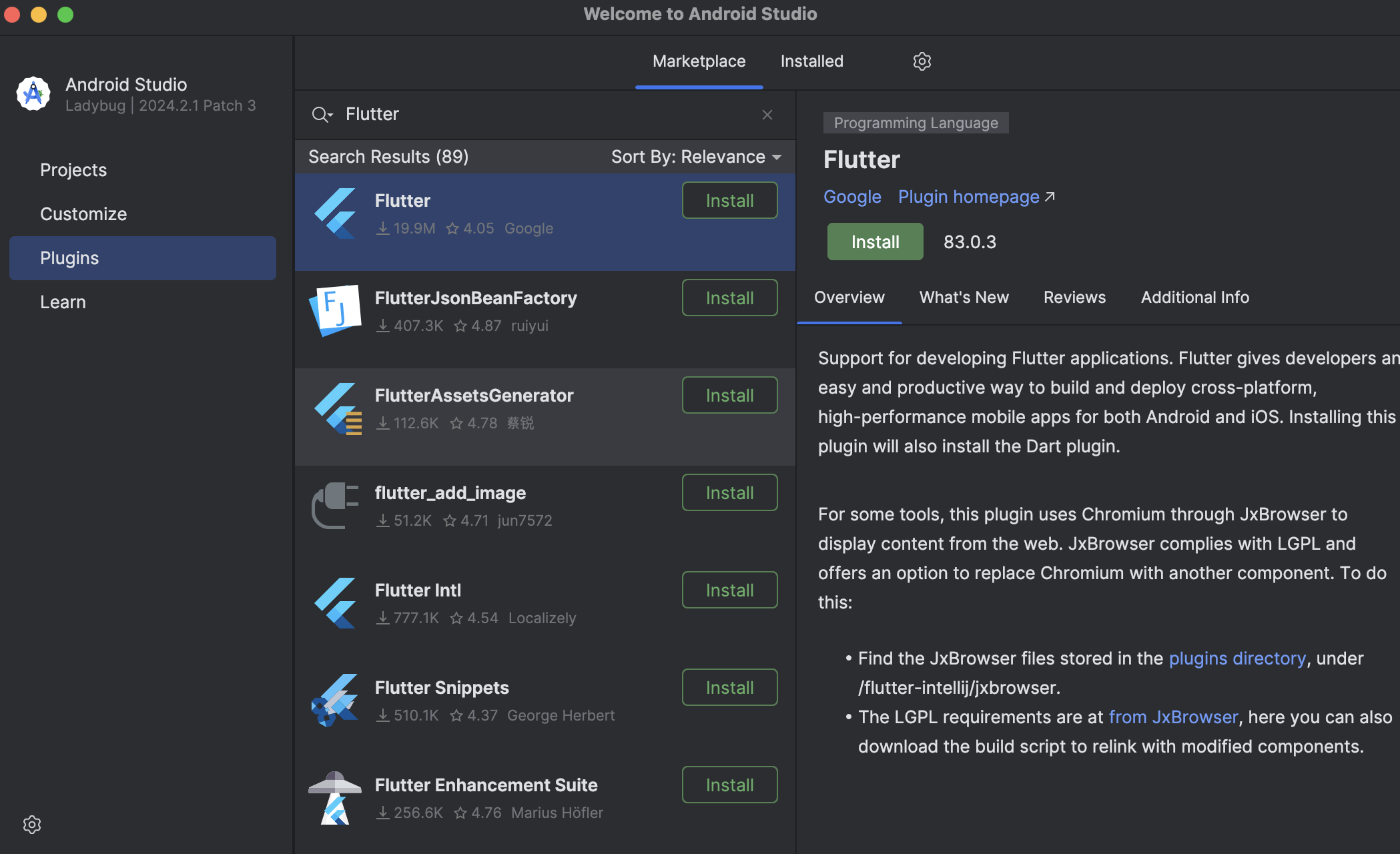Select the flutter_add_image plugin title
The width and height of the screenshot is (1400, 854).
coord(450,493)
